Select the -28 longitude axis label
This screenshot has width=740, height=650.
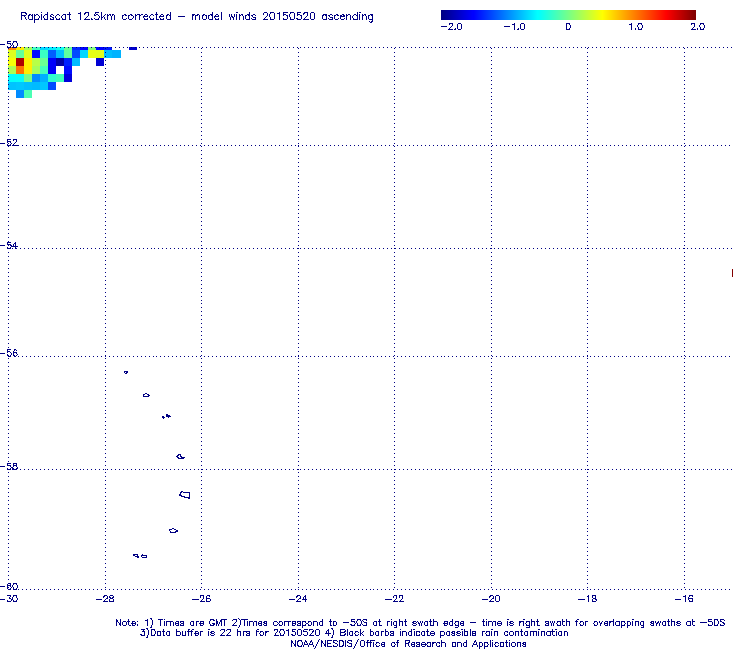(105, 599)
